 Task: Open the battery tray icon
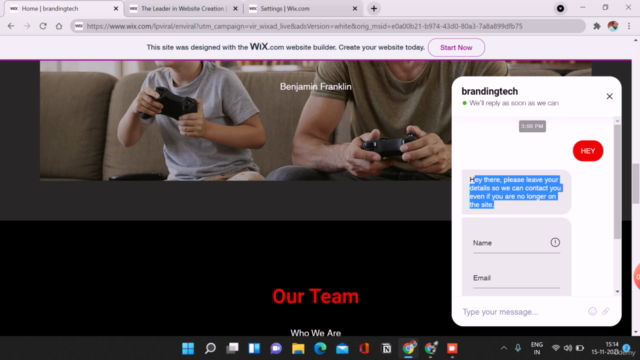pyautogui.click(x=580, y=348)
